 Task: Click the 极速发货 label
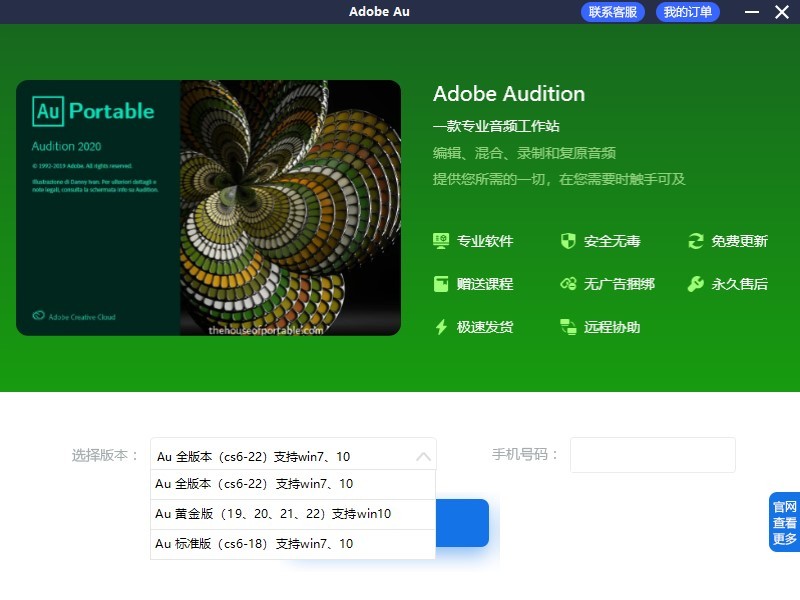pyautogui.click(x=485, y=327)
